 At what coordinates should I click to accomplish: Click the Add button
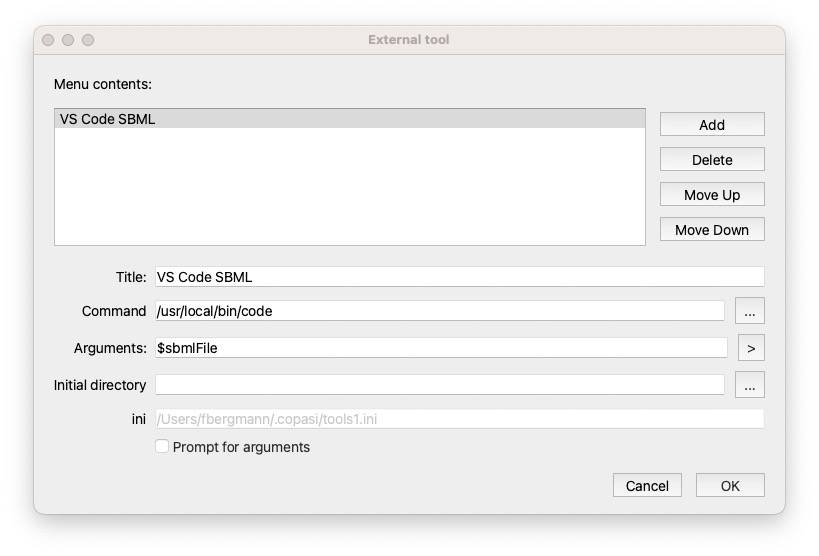[712, 124]
